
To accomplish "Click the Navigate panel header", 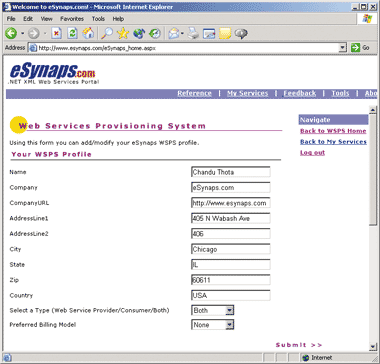I will point(333,120).
